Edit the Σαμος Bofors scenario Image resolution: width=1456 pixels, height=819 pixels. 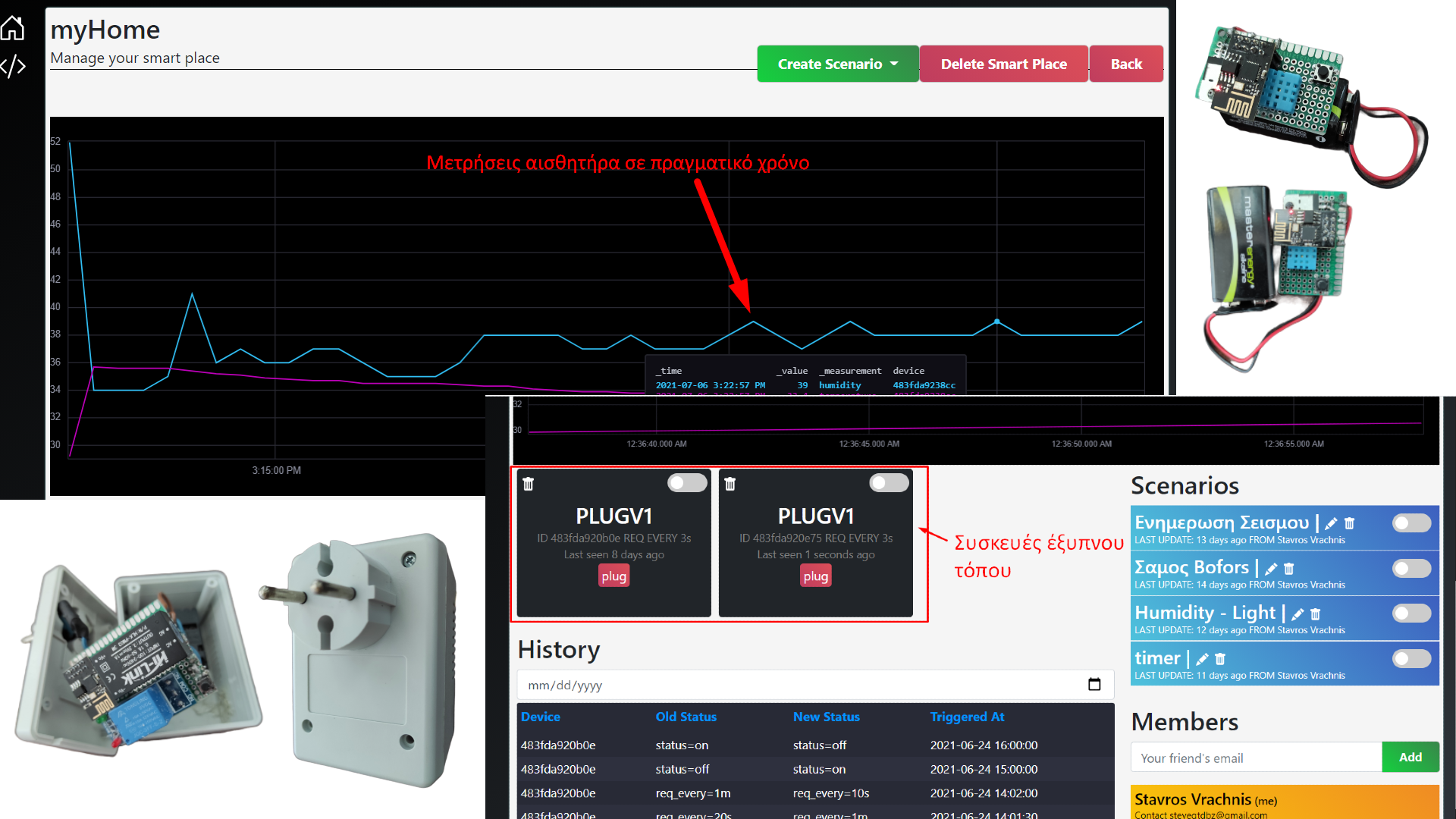coord(1271,568)
